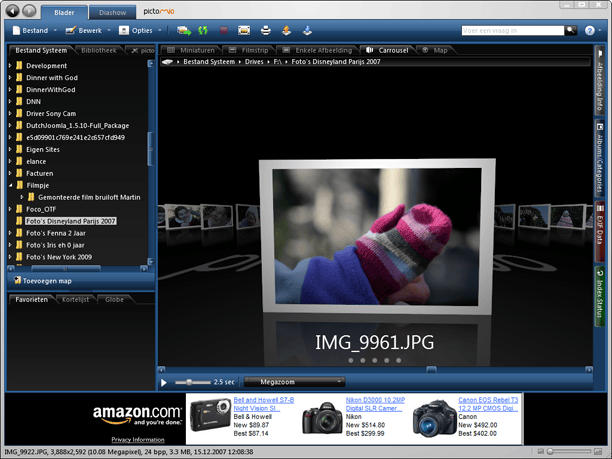Viewport: 612px width, 459px height.
Task: Switch to the Filmstrip view tab
Action: pyautogui.click(x=249, y=50)
